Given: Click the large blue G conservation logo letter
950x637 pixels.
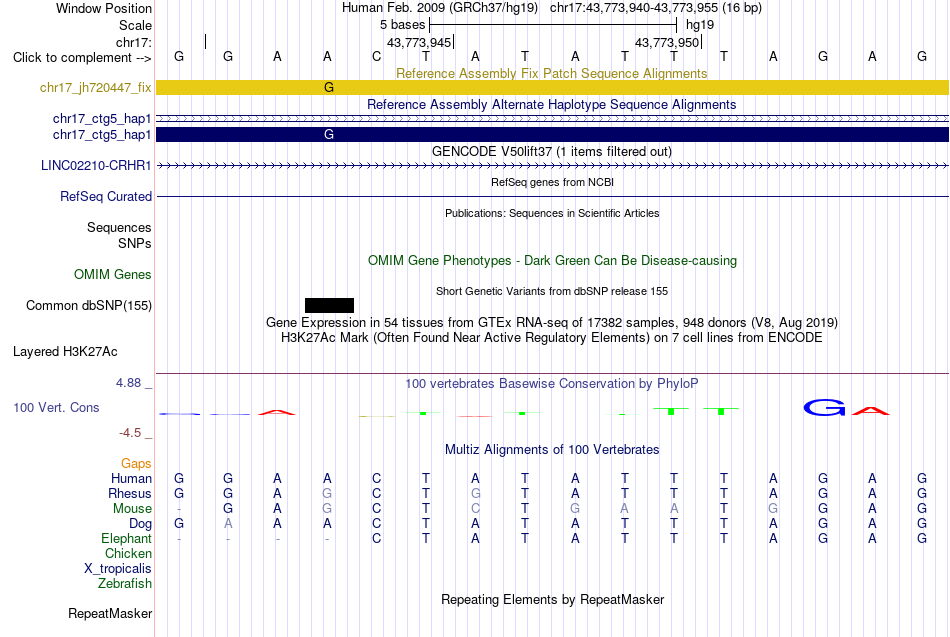Looking at the screenshot, I should (824, 408).
